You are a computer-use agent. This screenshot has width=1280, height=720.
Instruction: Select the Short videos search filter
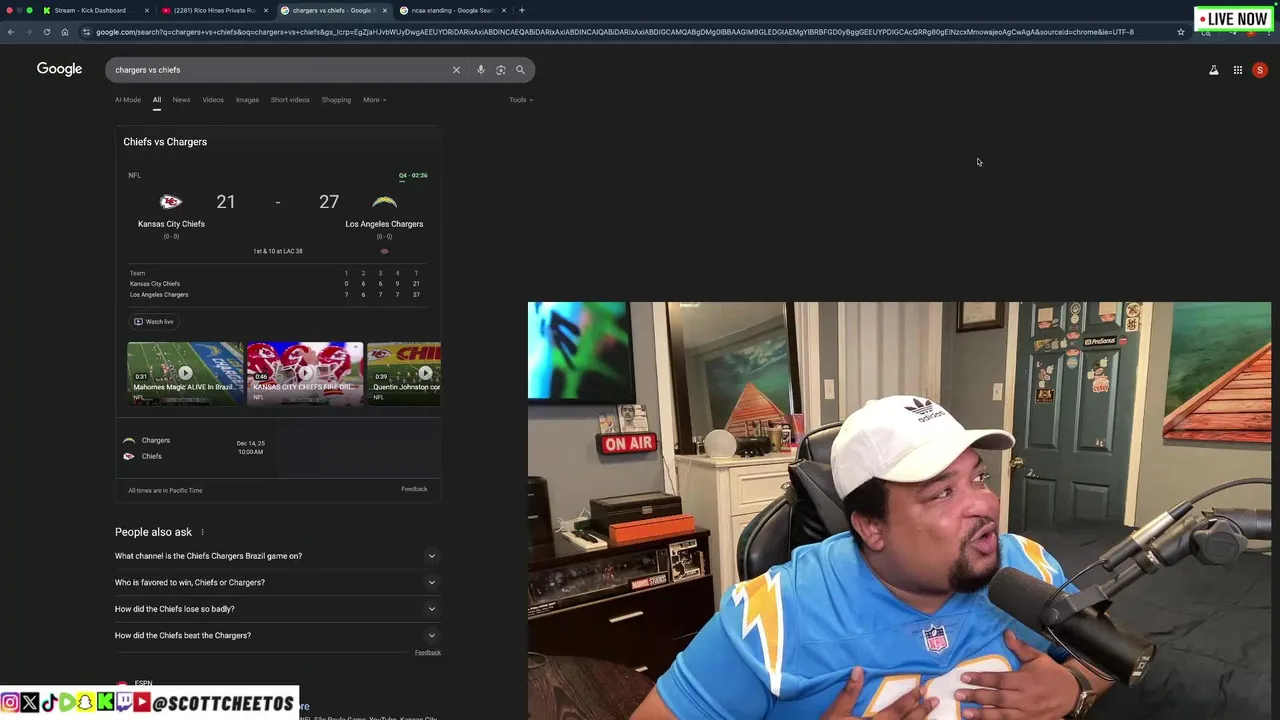click(290, 100)
